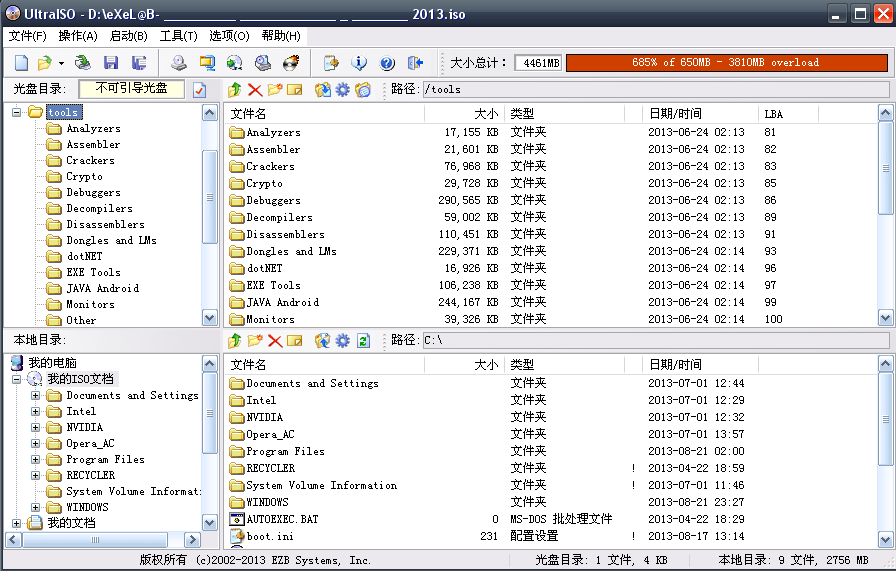896x571 pixels.
Task: Click the Burn CD/DVD image flame icon
Action: pyautogui.click(x=291, y=63)
